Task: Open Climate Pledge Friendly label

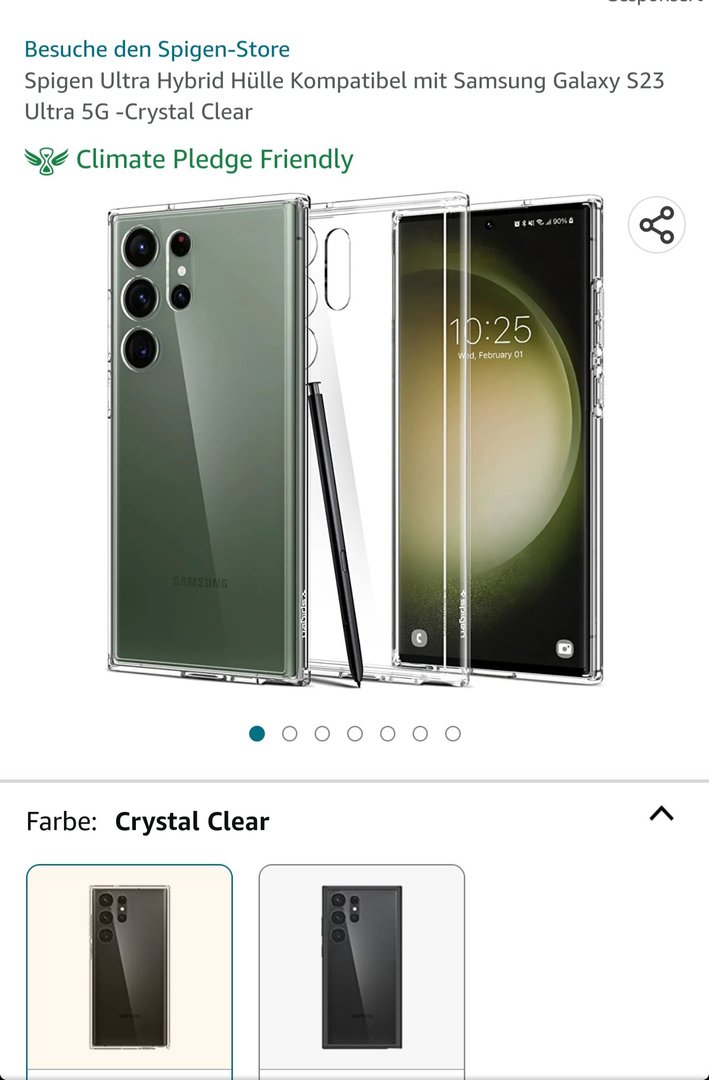Action: pos(214,159)
